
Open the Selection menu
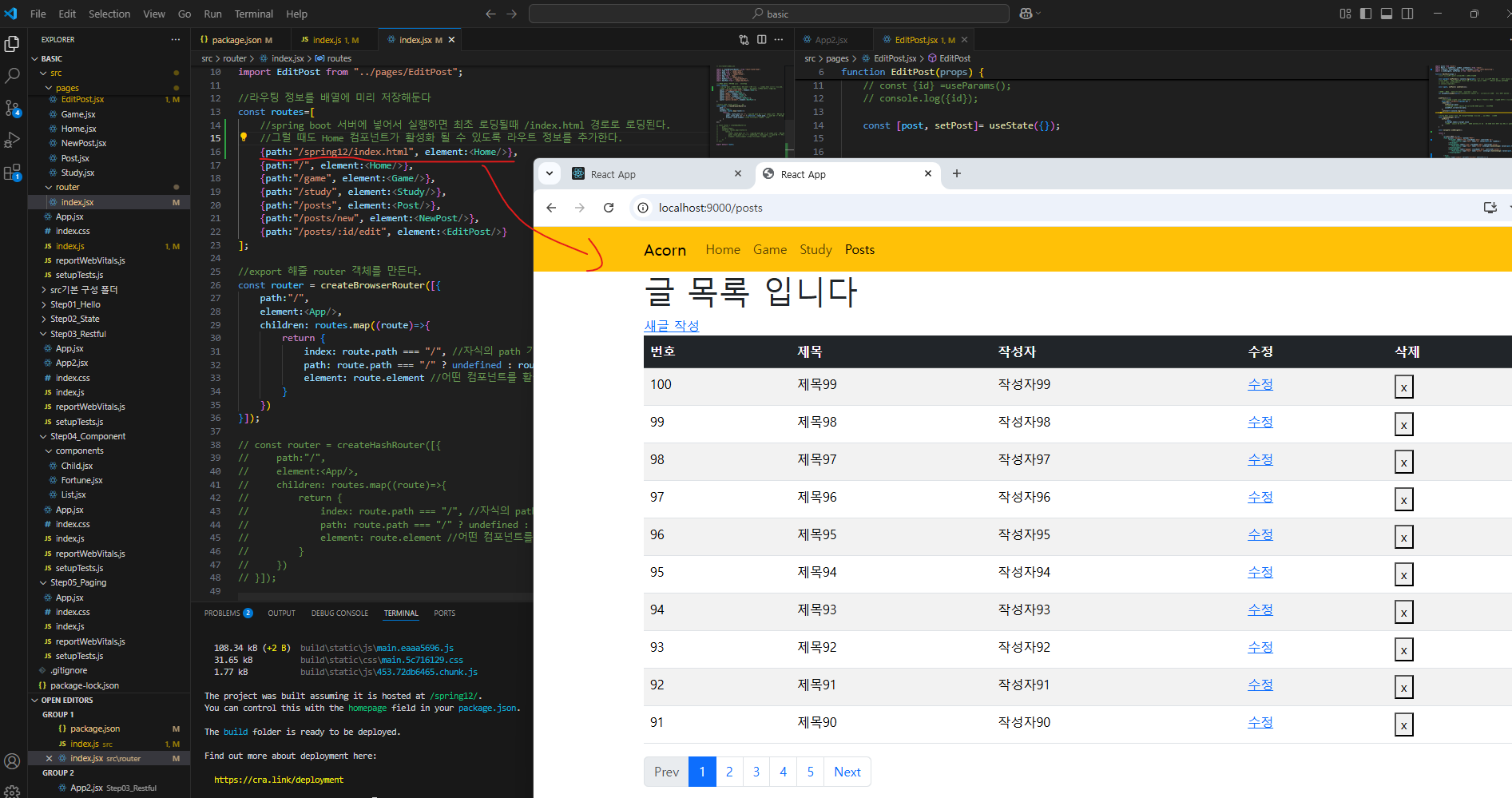coord(109,14)
